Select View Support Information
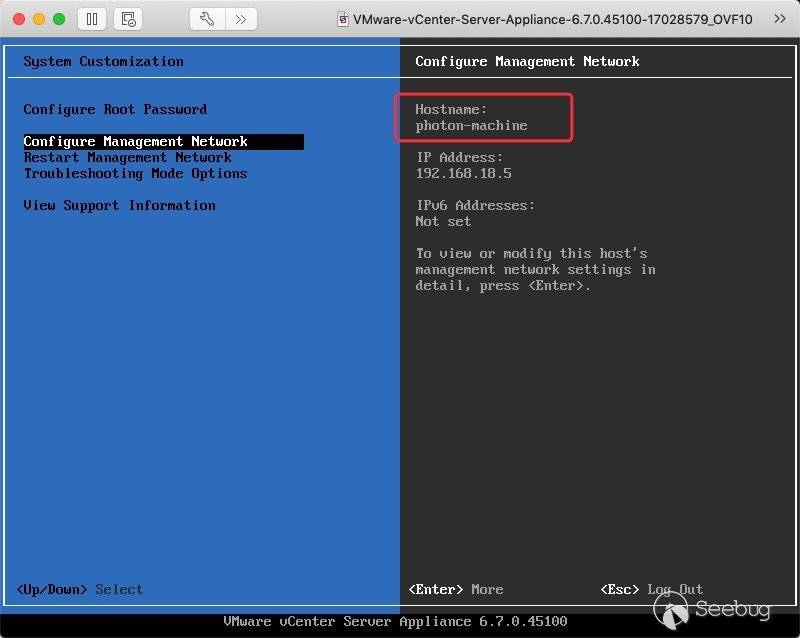 point(119,206)
